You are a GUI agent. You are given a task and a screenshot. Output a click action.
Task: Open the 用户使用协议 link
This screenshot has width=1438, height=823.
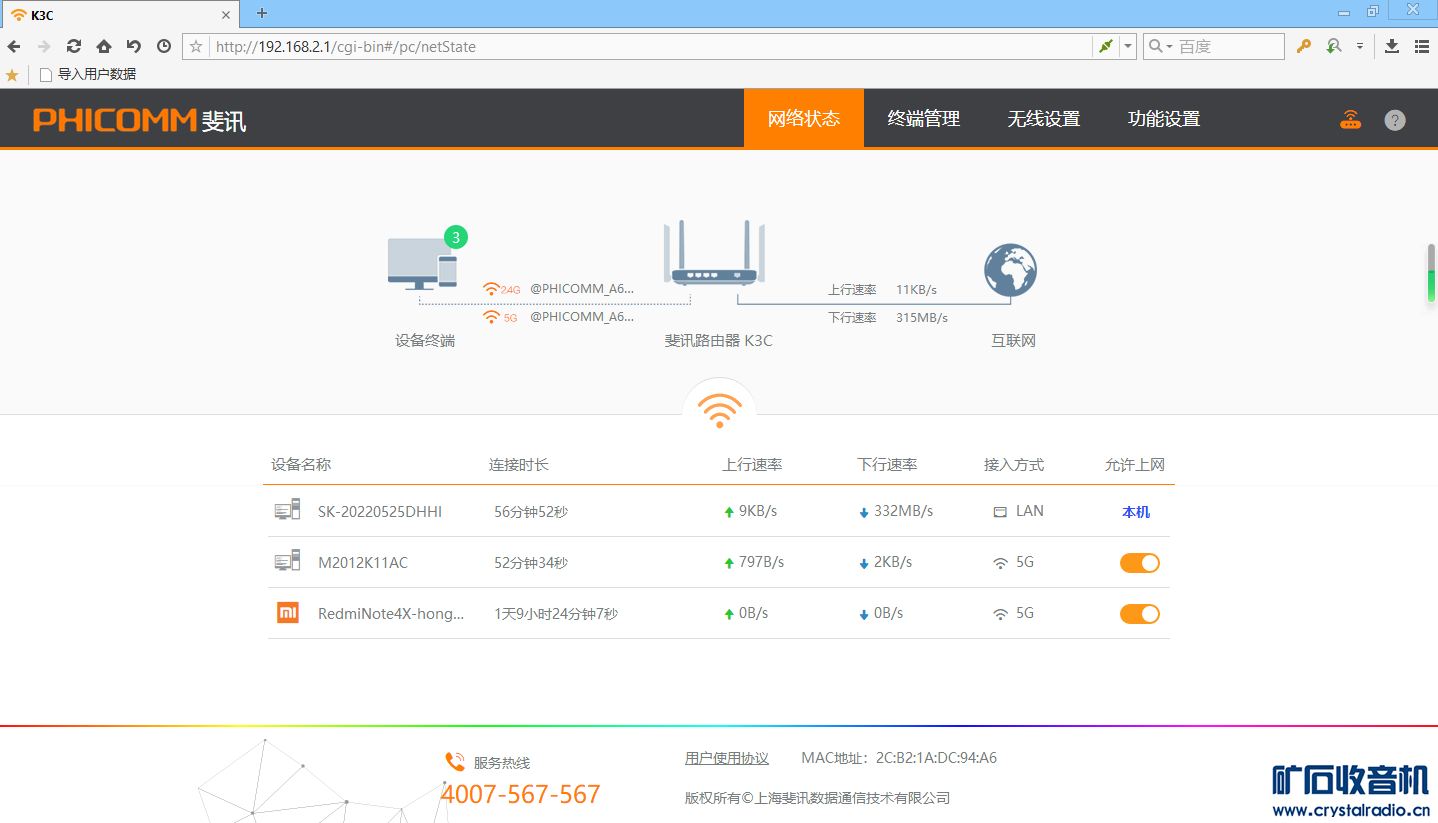tap(727, 758)
